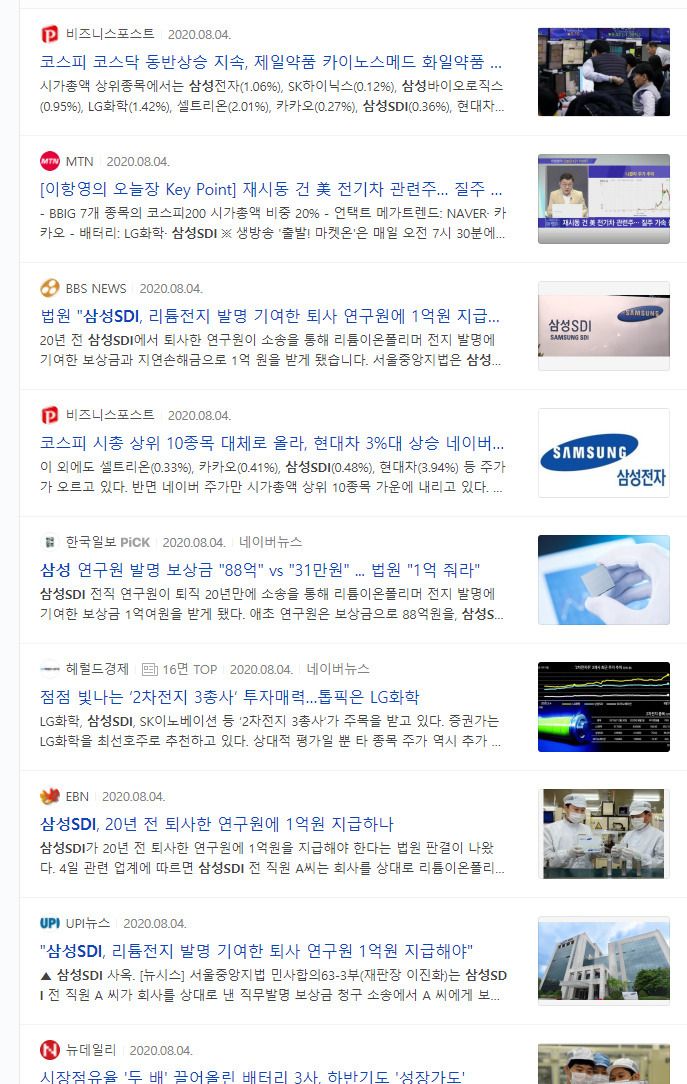
Task: Click the 뉴데일리 red N icon
Action: point(50,1050)
